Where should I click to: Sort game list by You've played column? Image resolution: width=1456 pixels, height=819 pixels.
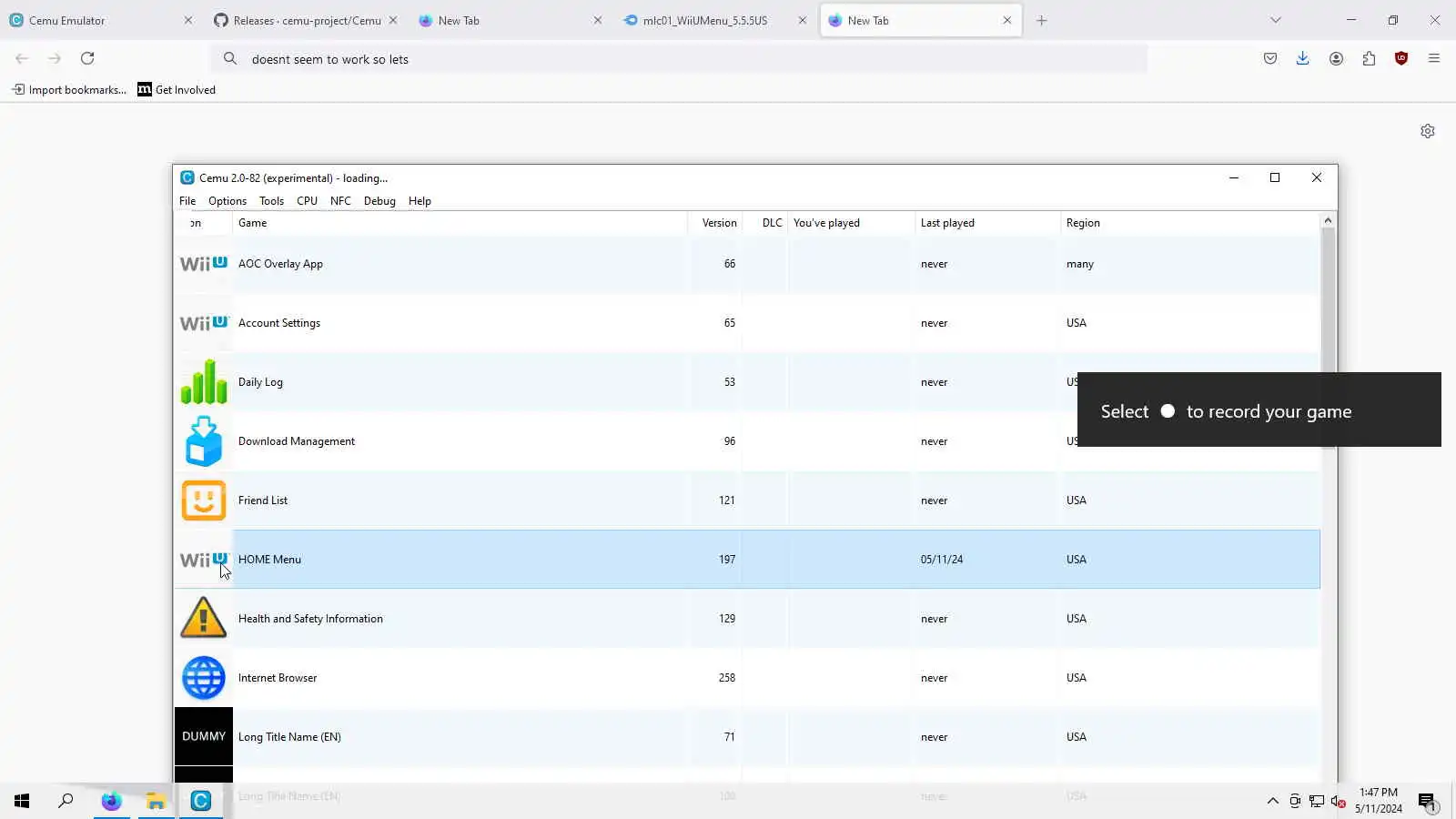pos(851,223)
